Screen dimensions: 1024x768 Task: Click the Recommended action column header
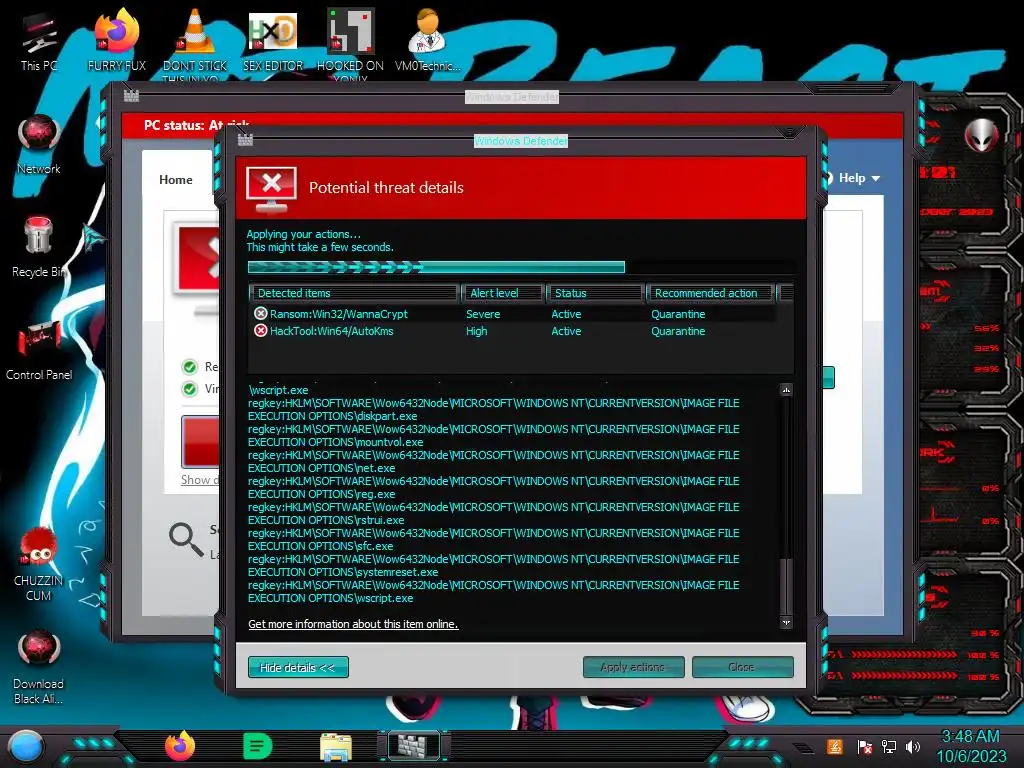tap(710, 293)
